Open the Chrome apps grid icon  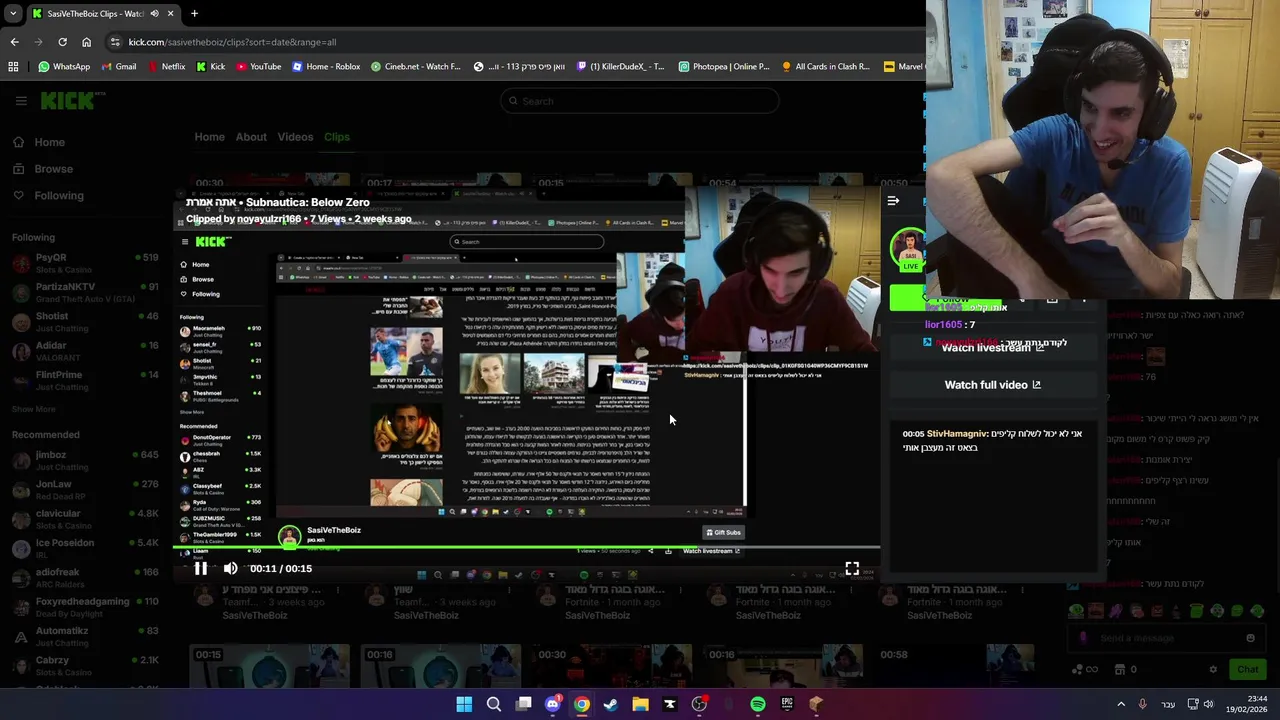pos(13,67)
